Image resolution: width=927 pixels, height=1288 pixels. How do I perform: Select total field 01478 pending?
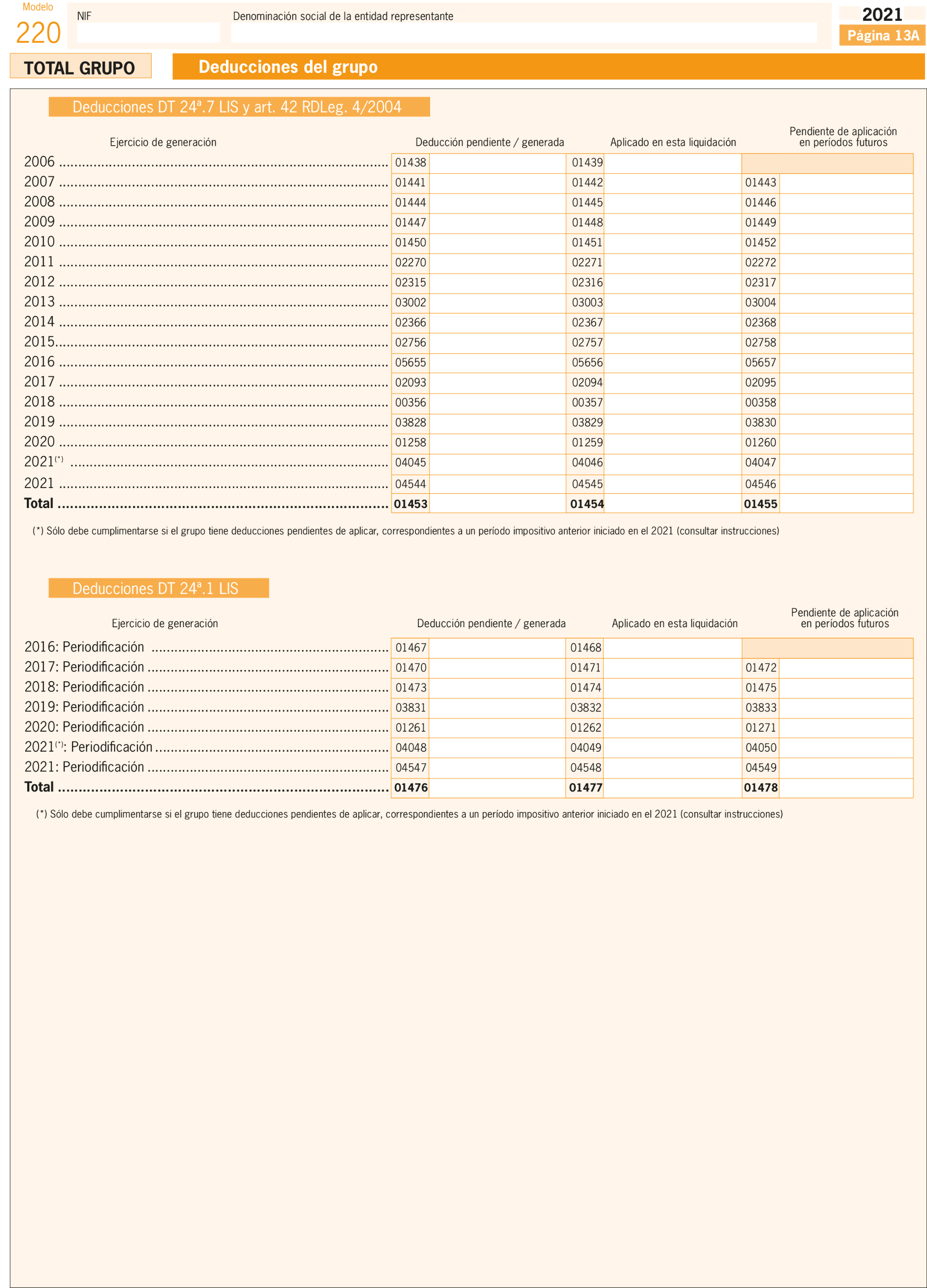click(846, 788)
